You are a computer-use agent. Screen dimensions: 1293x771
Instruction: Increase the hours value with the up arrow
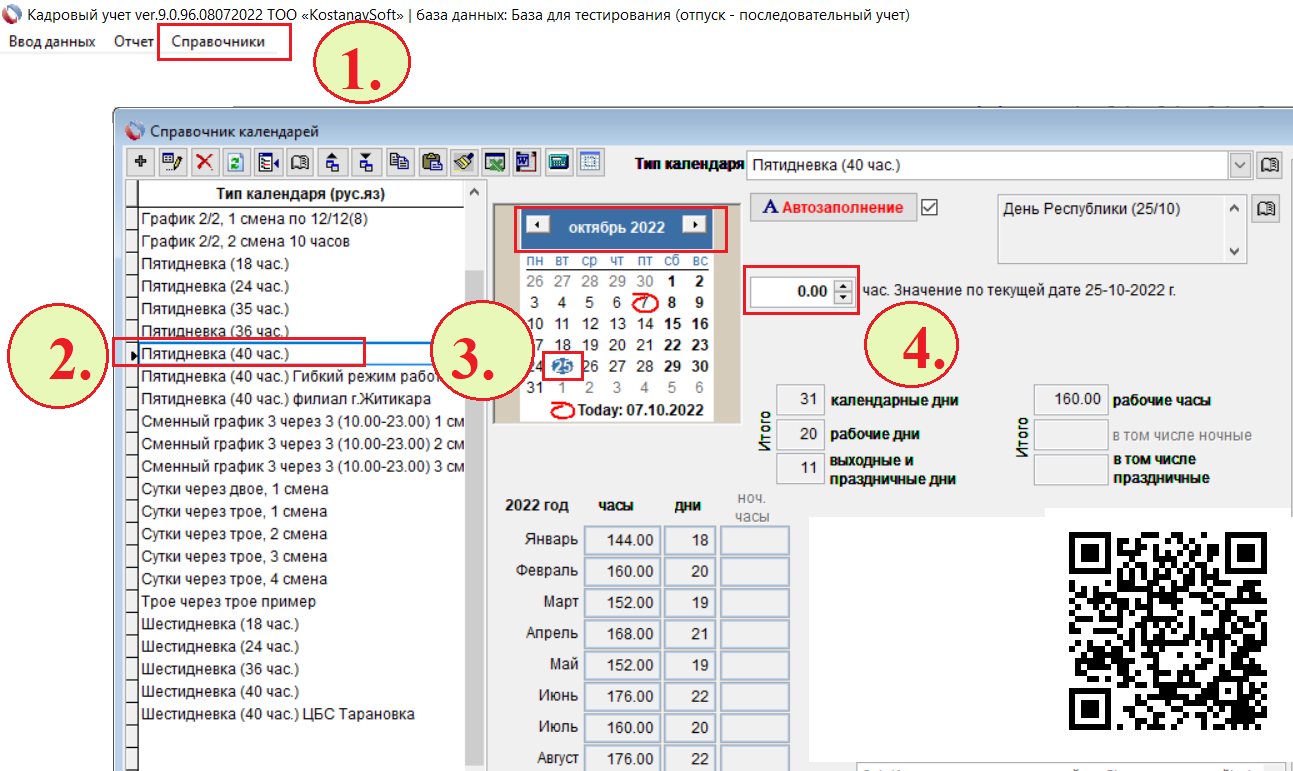click(843, 286)
